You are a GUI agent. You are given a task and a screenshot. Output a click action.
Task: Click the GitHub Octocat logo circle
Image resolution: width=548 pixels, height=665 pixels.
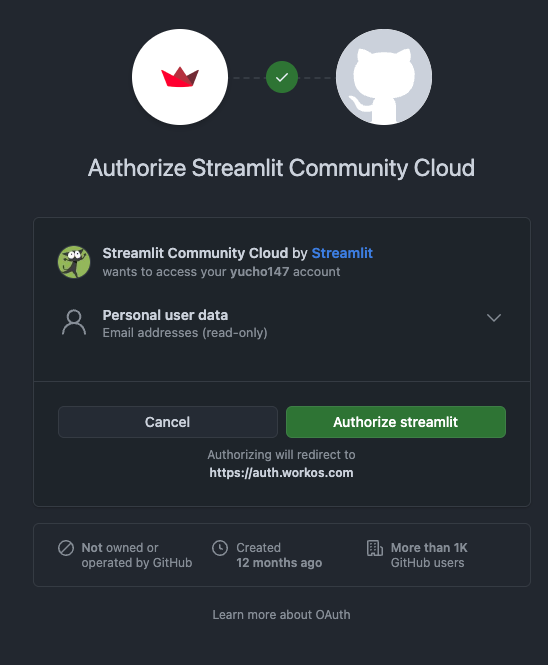(384, 77)
